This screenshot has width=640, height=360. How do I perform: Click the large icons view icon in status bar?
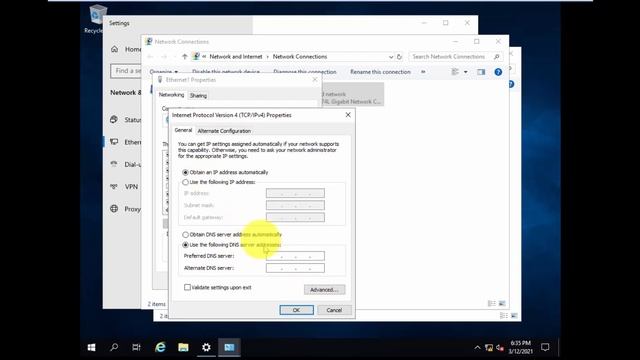click(502, 304)
